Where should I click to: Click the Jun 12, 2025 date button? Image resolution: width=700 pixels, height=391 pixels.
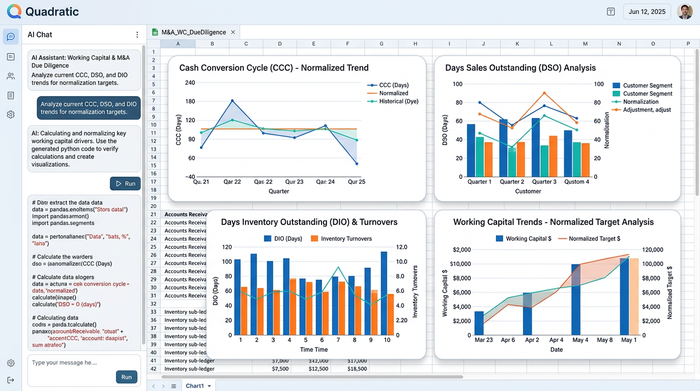coord(647,12)
